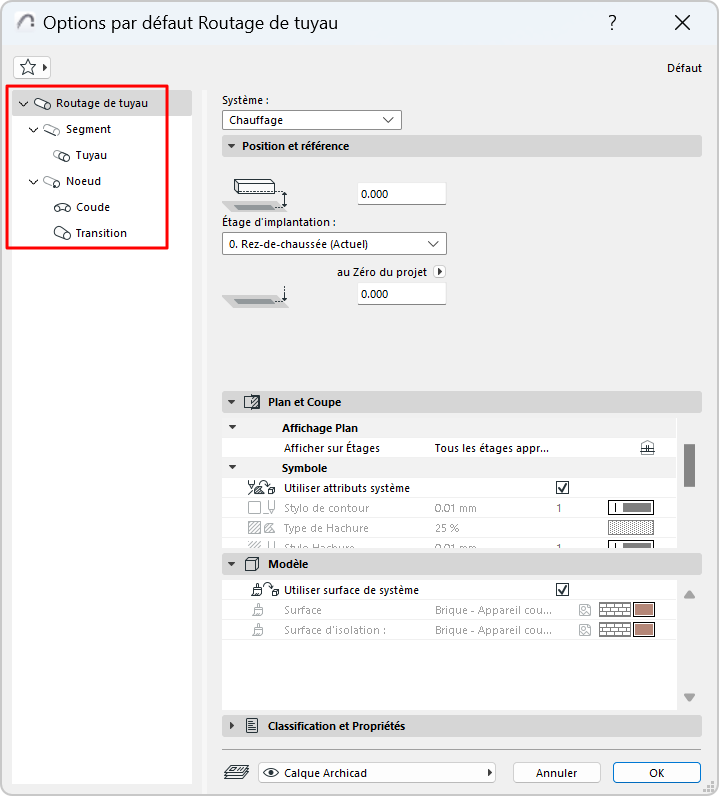
Task: Click the layer stack icon at bottom
Action: pyautogui.click(x=236, y=773)
